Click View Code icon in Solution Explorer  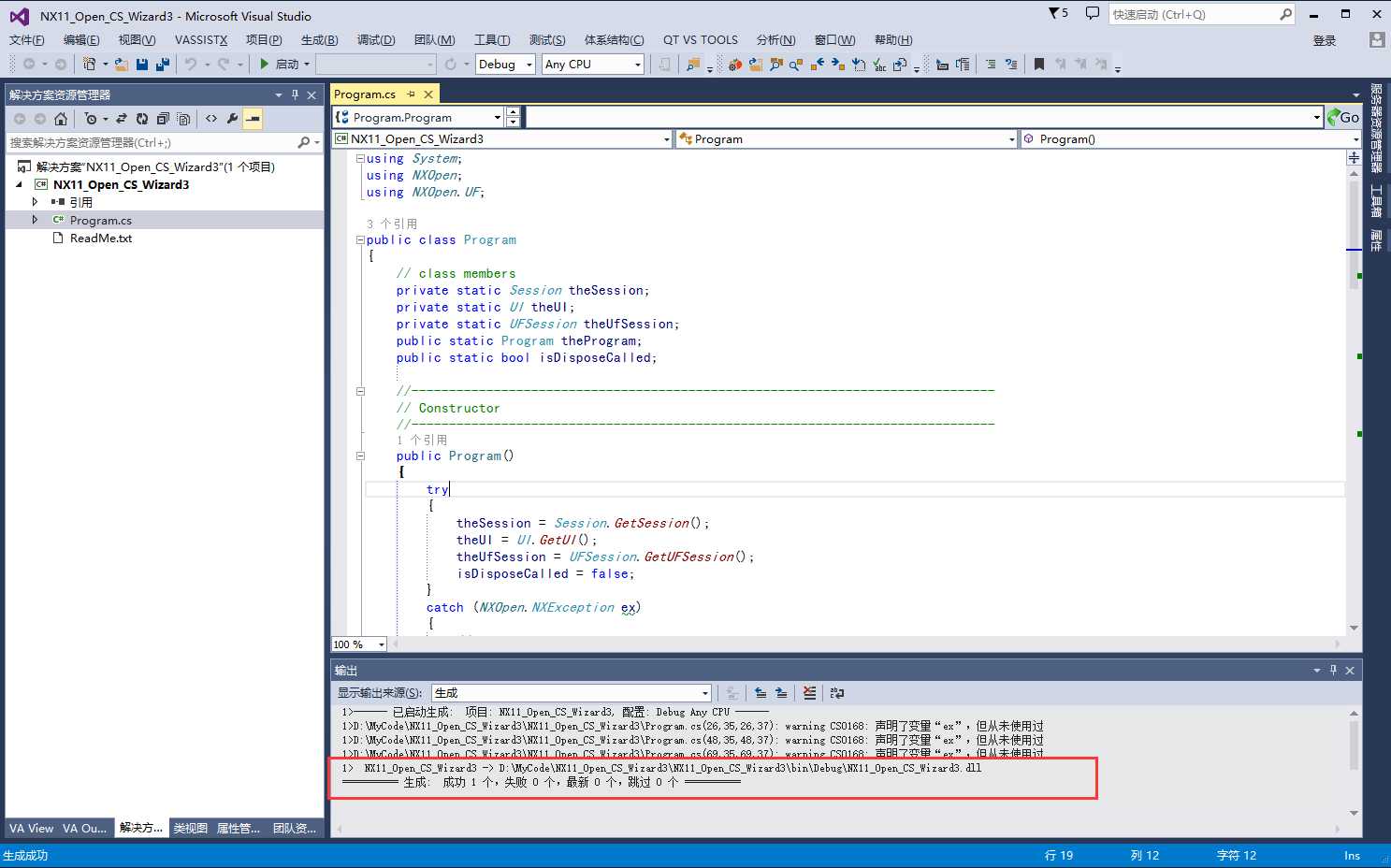click(x=211, y=119)
